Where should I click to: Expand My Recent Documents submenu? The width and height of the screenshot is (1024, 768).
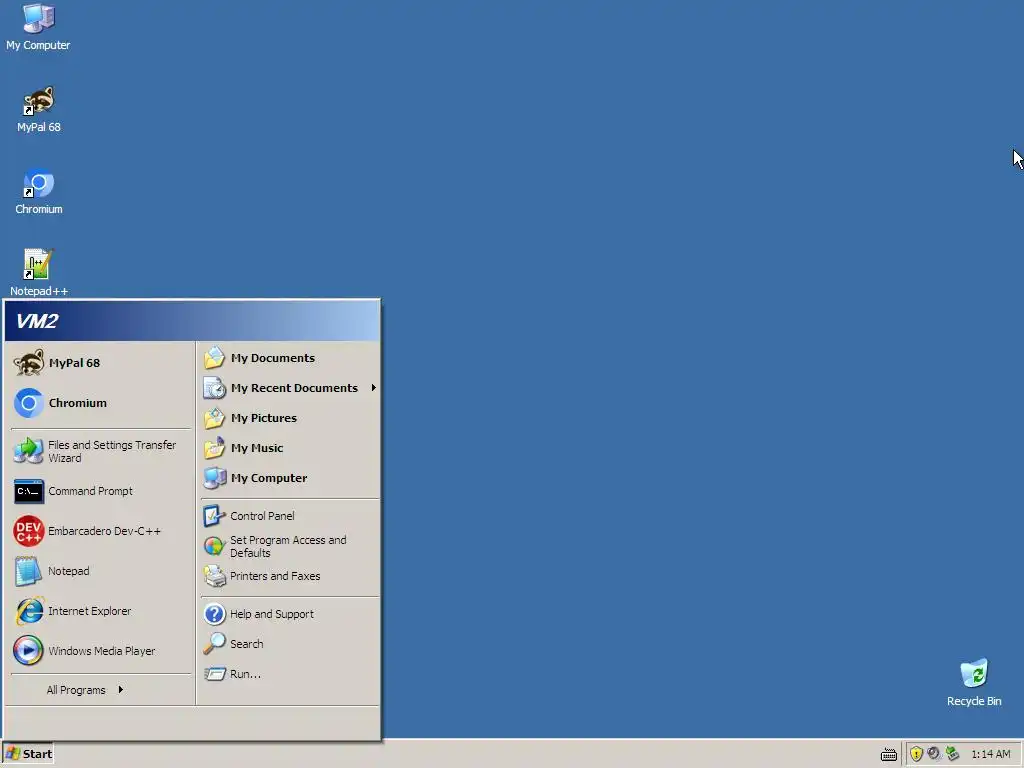pyautogui.click(x=289, y=388)
